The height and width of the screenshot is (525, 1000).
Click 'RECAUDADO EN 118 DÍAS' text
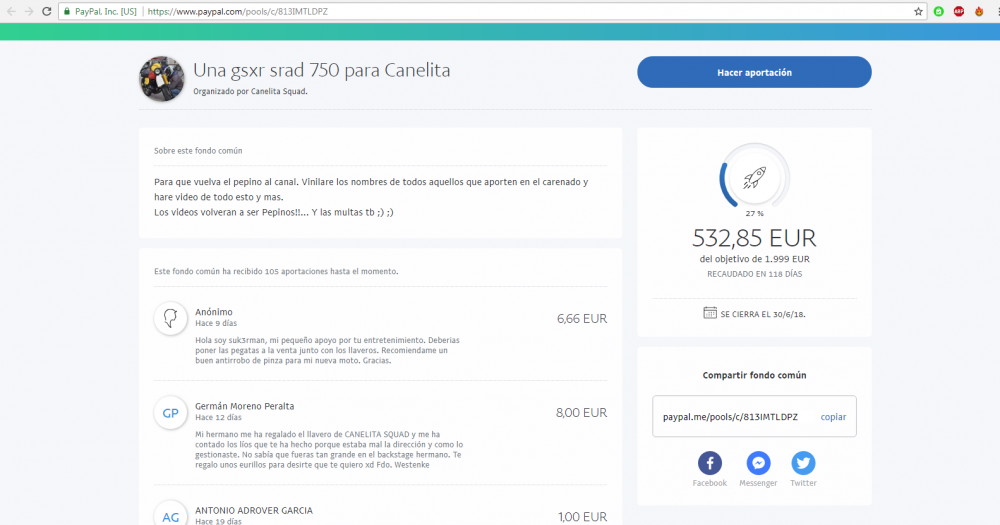coord(754,274)
